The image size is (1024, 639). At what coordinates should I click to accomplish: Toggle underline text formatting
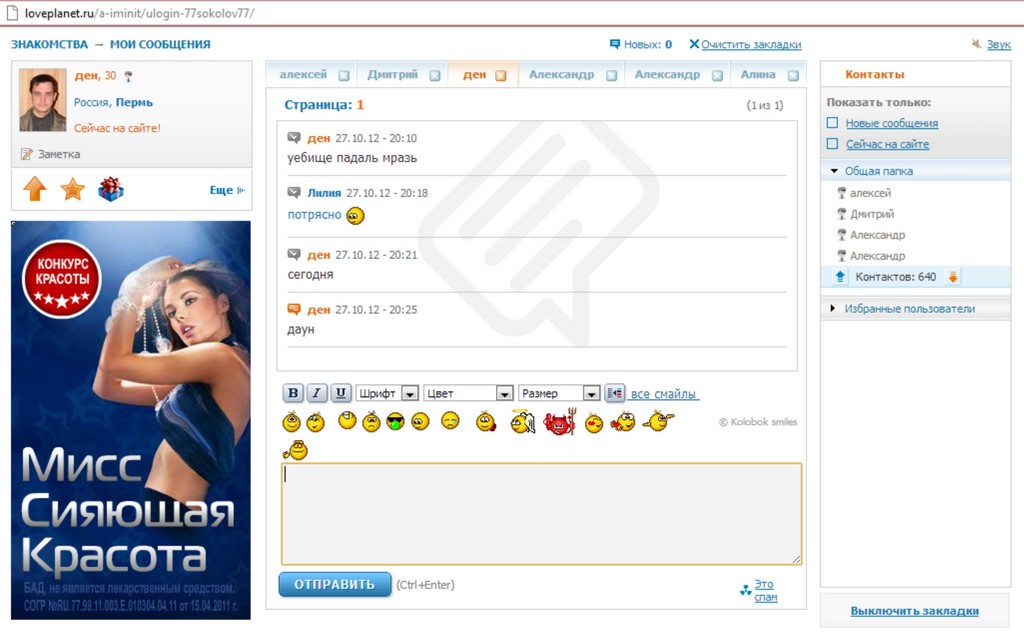(341, 393)
